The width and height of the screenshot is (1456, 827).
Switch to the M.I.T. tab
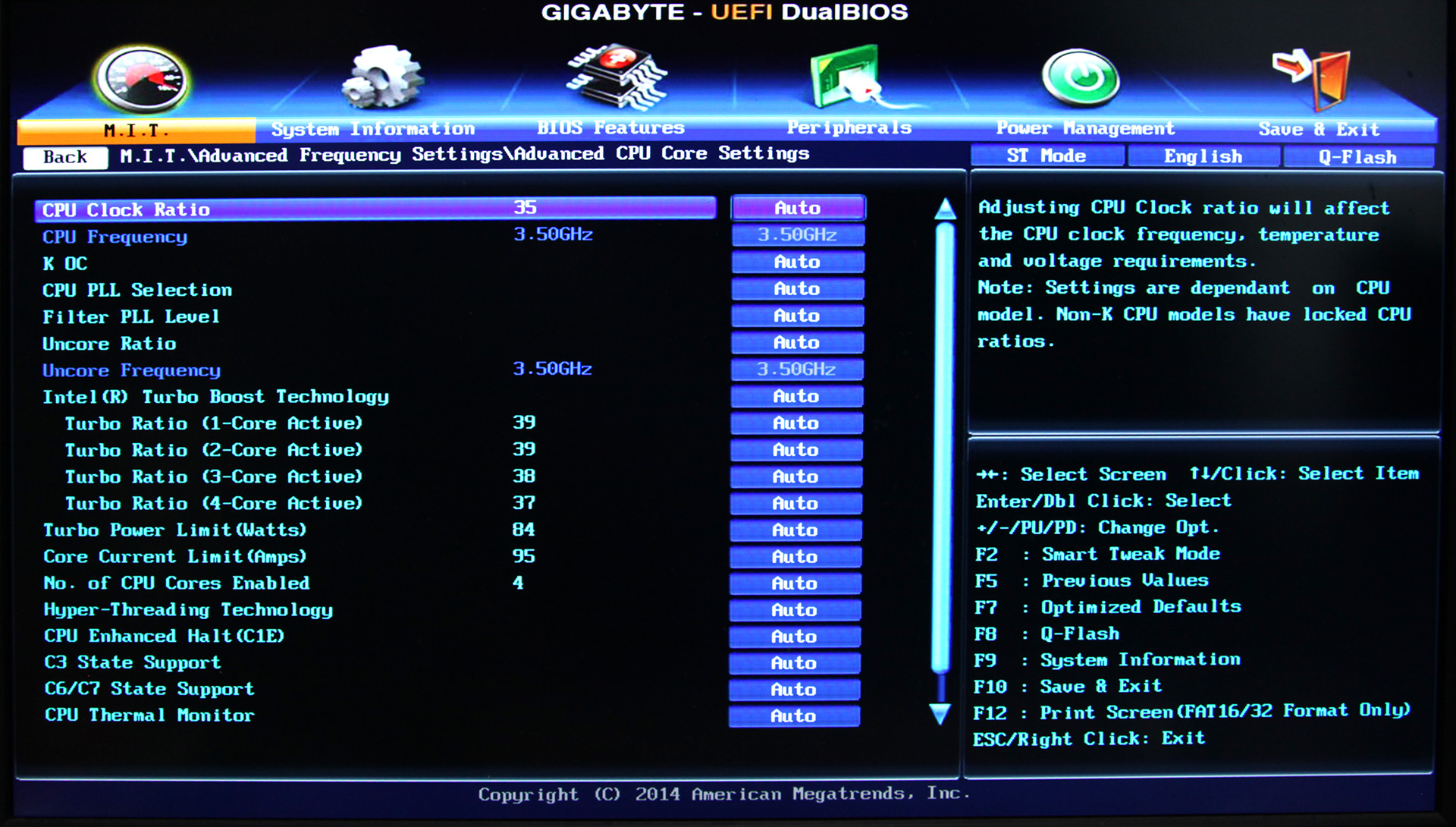pos(136,130)
